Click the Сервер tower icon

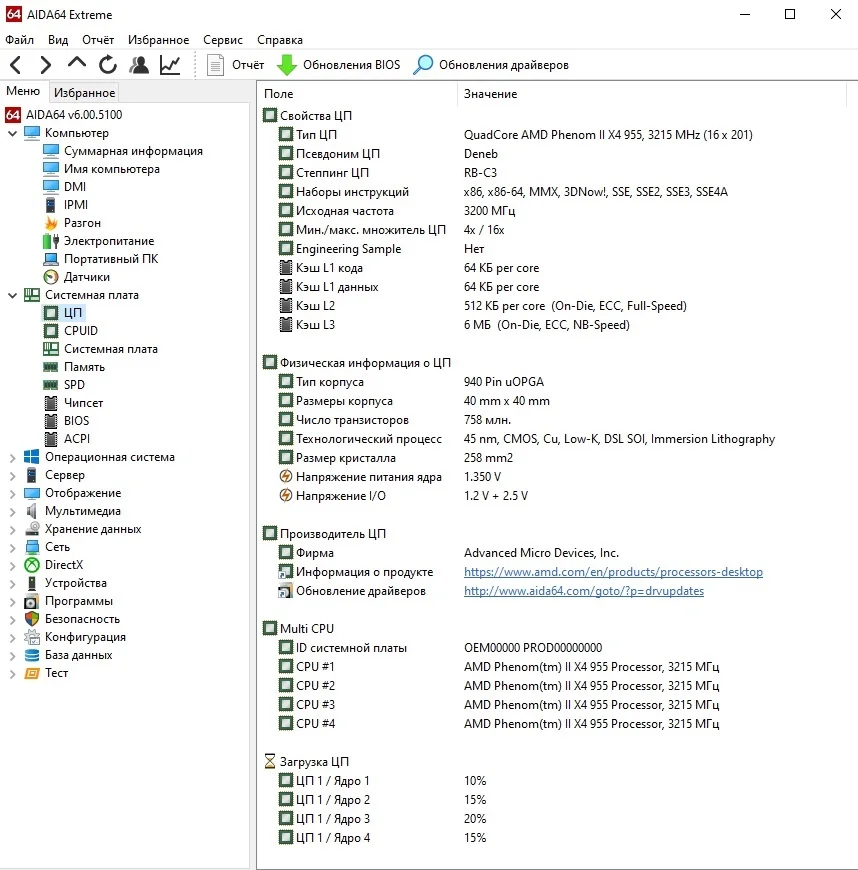(x=32, y=475)
